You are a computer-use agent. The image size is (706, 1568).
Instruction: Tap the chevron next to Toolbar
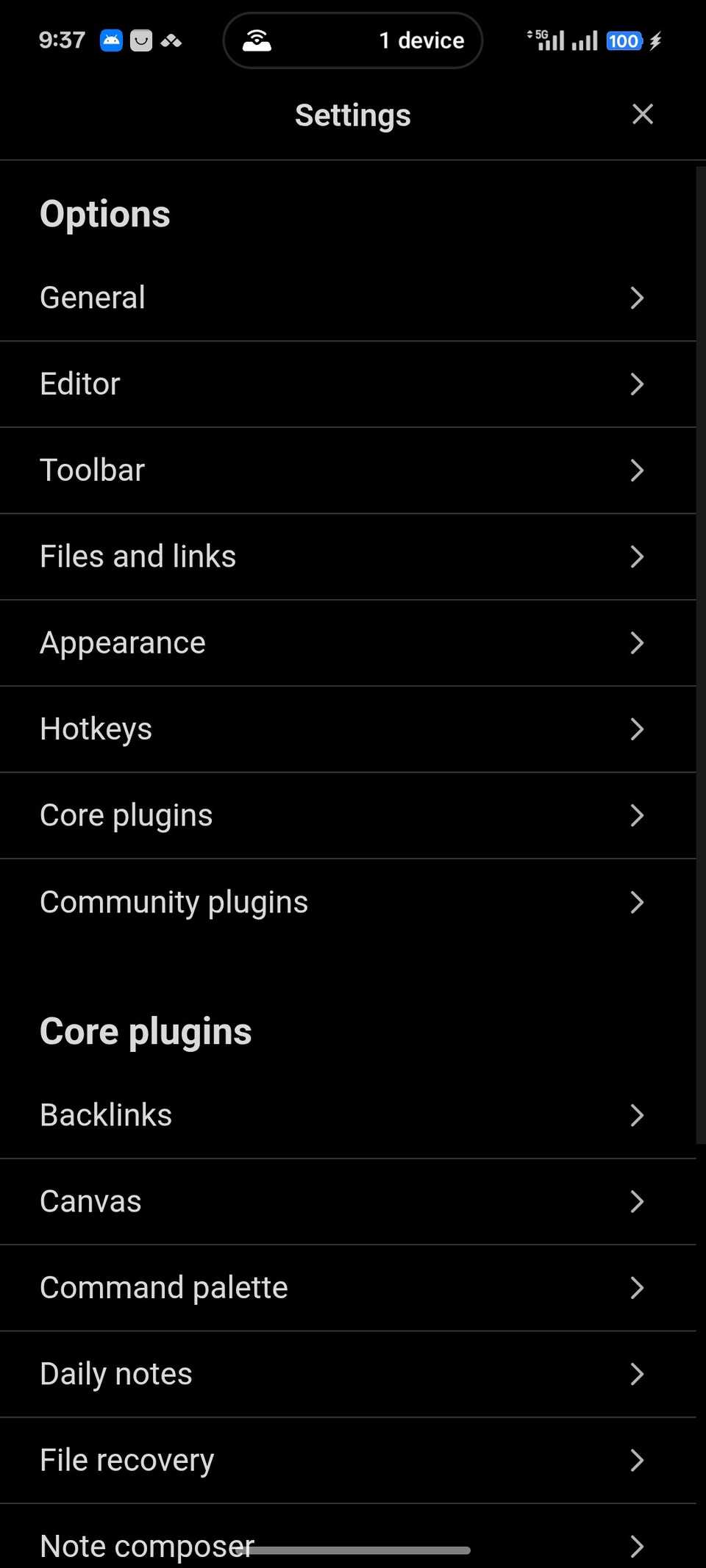point(637,470)
